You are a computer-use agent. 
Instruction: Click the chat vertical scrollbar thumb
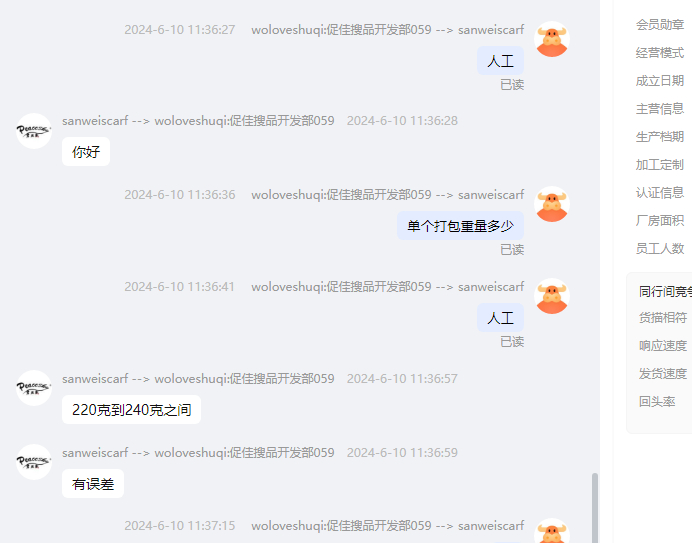(x=595, y=508)
